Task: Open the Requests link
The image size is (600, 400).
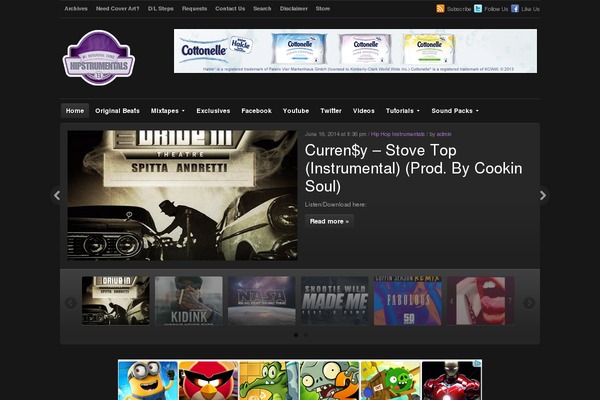Action: tap(194, 8)
